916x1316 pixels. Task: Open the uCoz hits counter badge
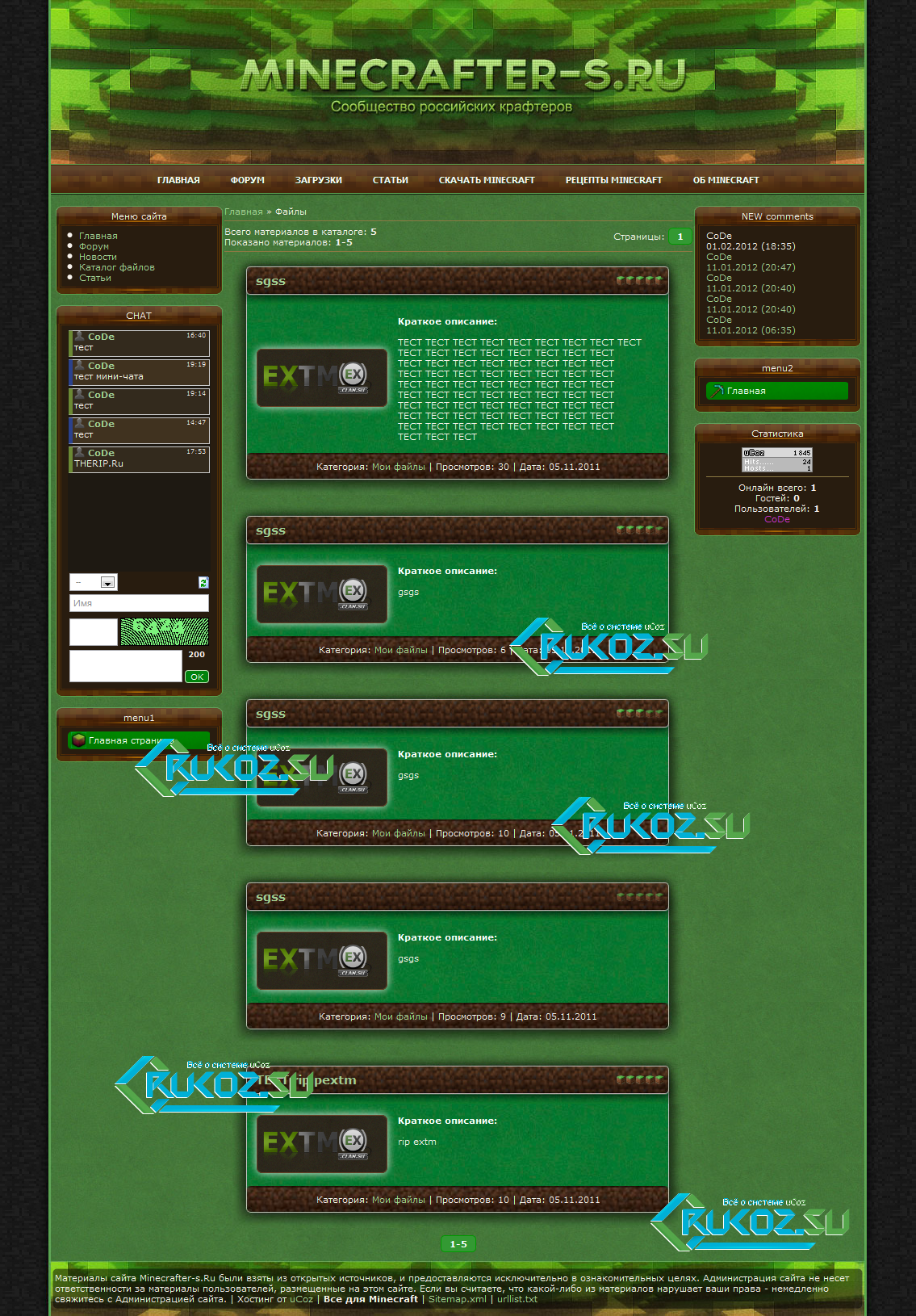pyautogui.click(x=777, y=460)
